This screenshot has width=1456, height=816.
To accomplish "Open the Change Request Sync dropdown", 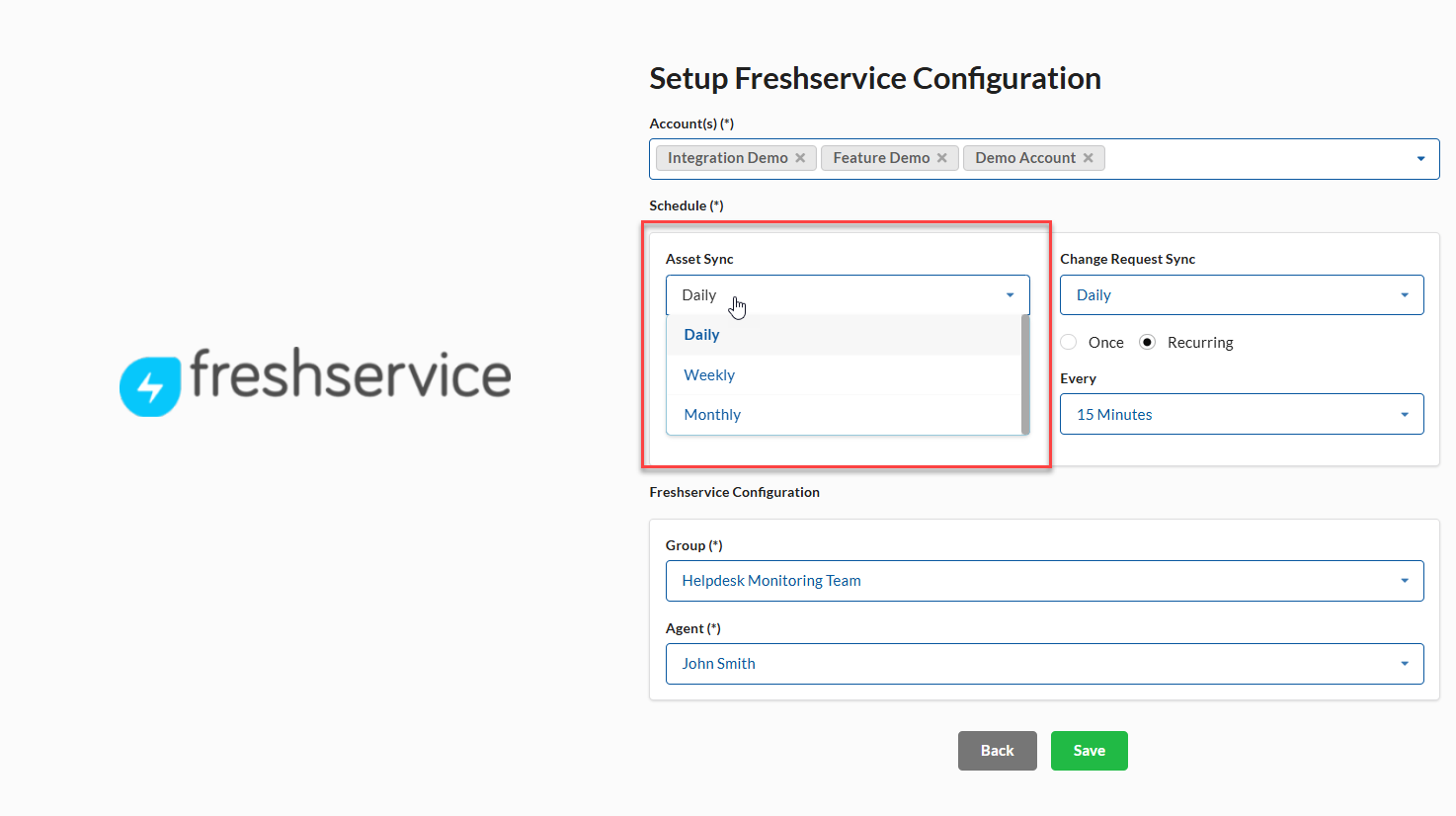I will click(1242, 295).
